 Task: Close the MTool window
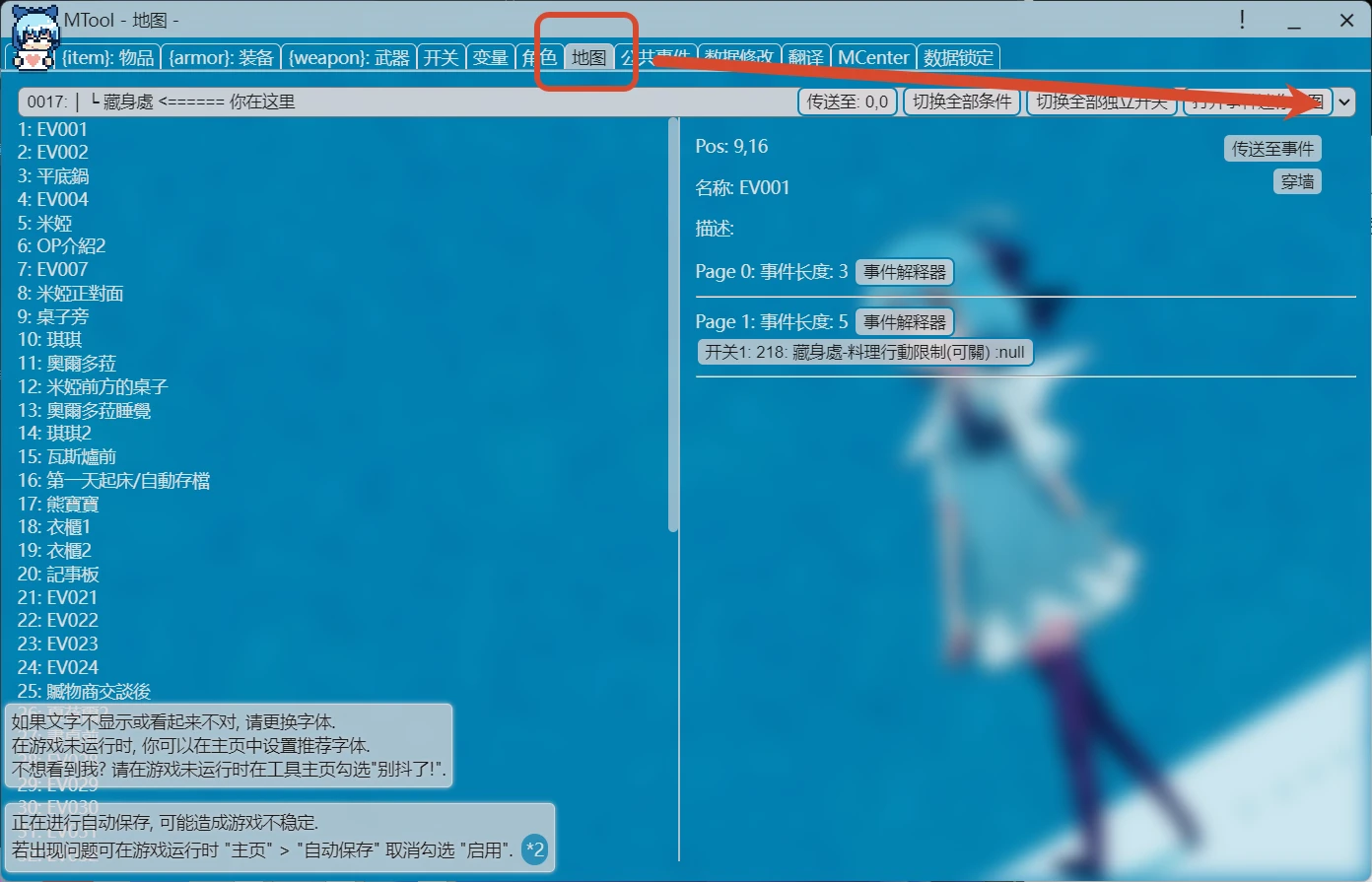1346,20
